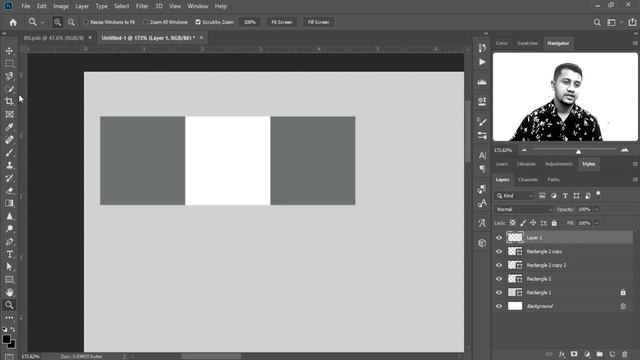Screen dimensions: 640x360
Task: Open the Zoom tool preset dropdown arrow
Action: pos(42,22)
